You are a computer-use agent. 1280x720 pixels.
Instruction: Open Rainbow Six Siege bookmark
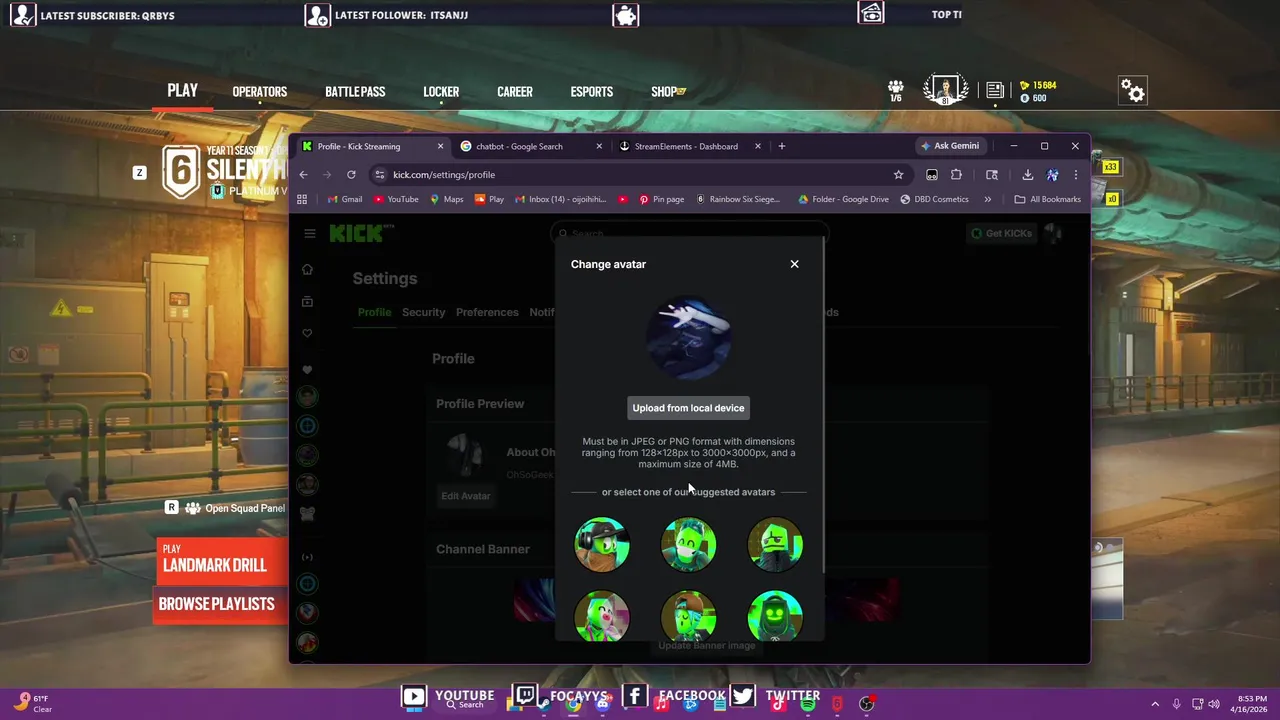point(738,199)
